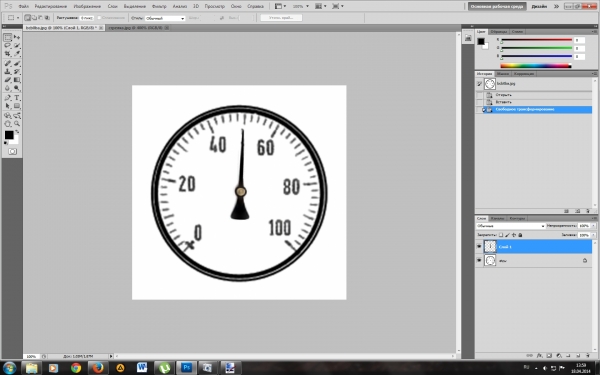
Task: Select the Основная рабочая среда workspace button
Action: [497, 6]
